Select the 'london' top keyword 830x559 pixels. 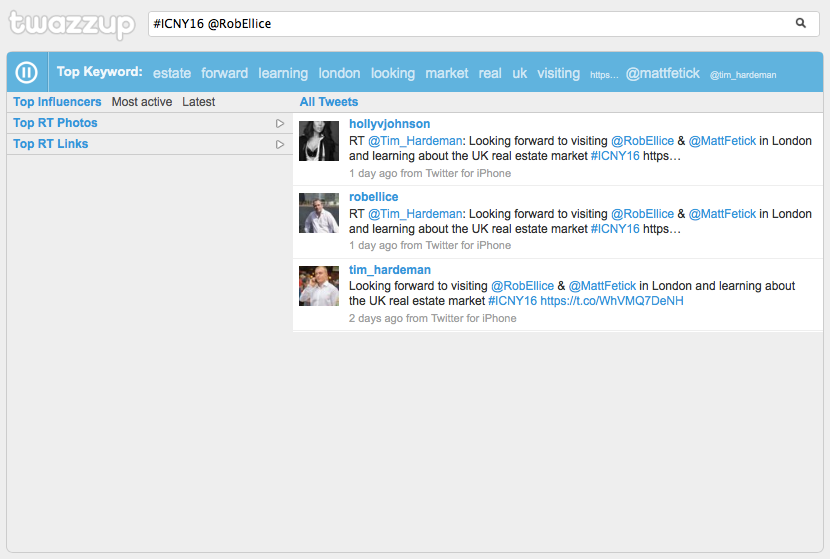(339, 73)
